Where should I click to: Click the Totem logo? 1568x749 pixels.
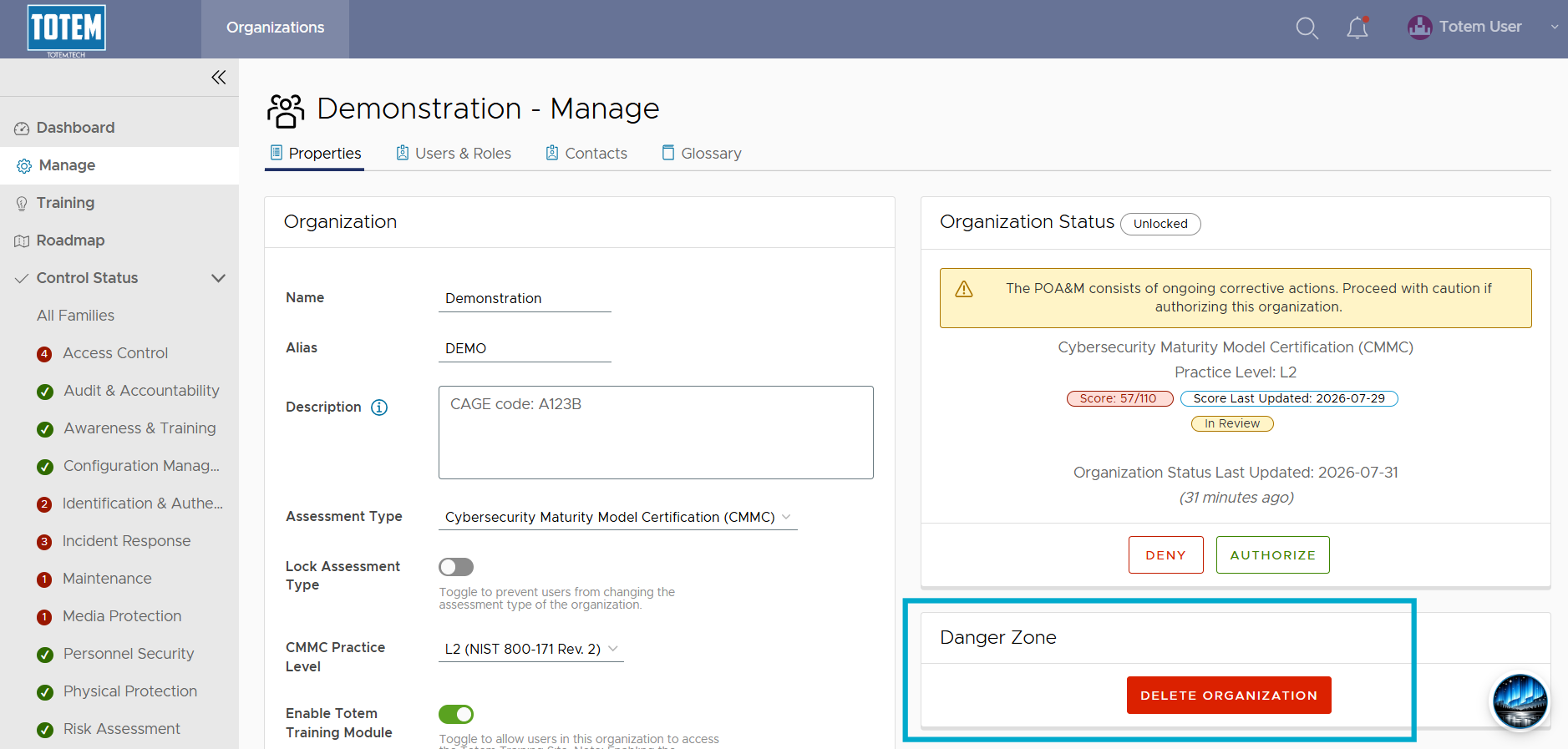[x=67, y=30]
